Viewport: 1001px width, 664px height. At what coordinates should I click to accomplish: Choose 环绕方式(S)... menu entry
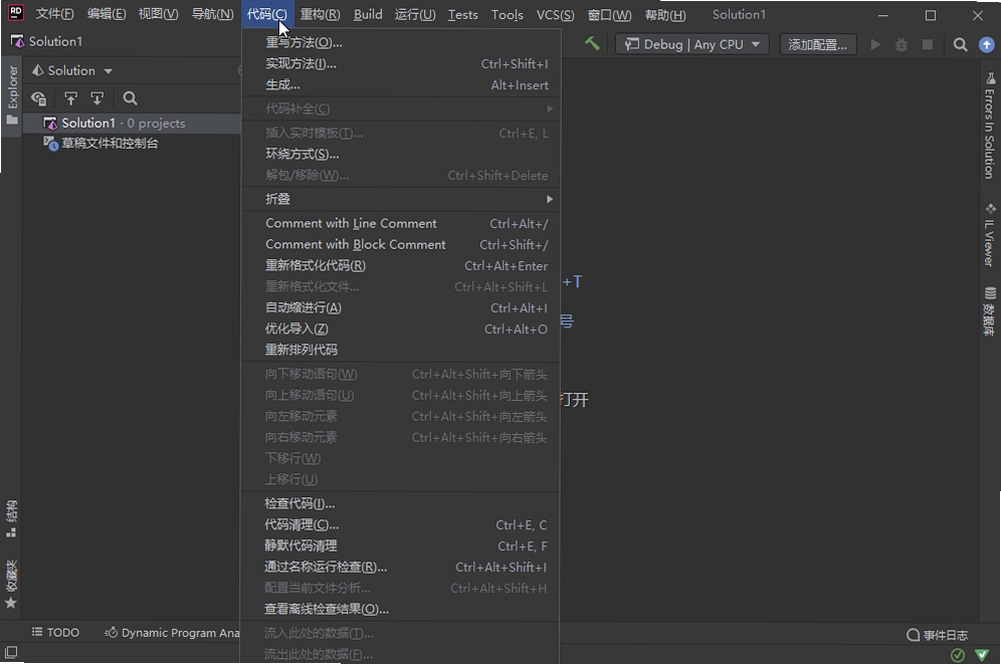click(x=401, y=154)
